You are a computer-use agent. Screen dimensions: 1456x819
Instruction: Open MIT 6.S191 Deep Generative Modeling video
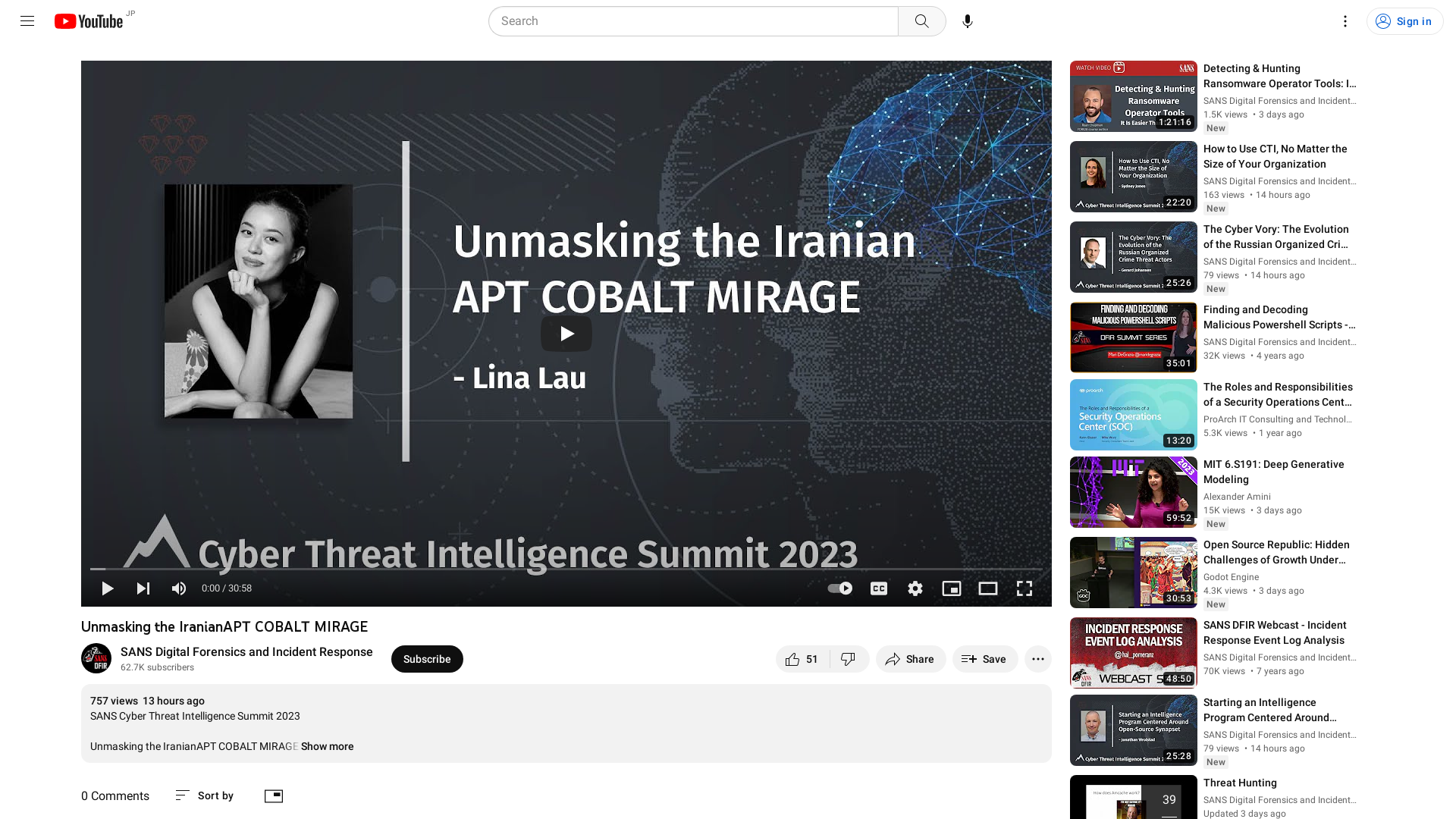(1274, 472)
